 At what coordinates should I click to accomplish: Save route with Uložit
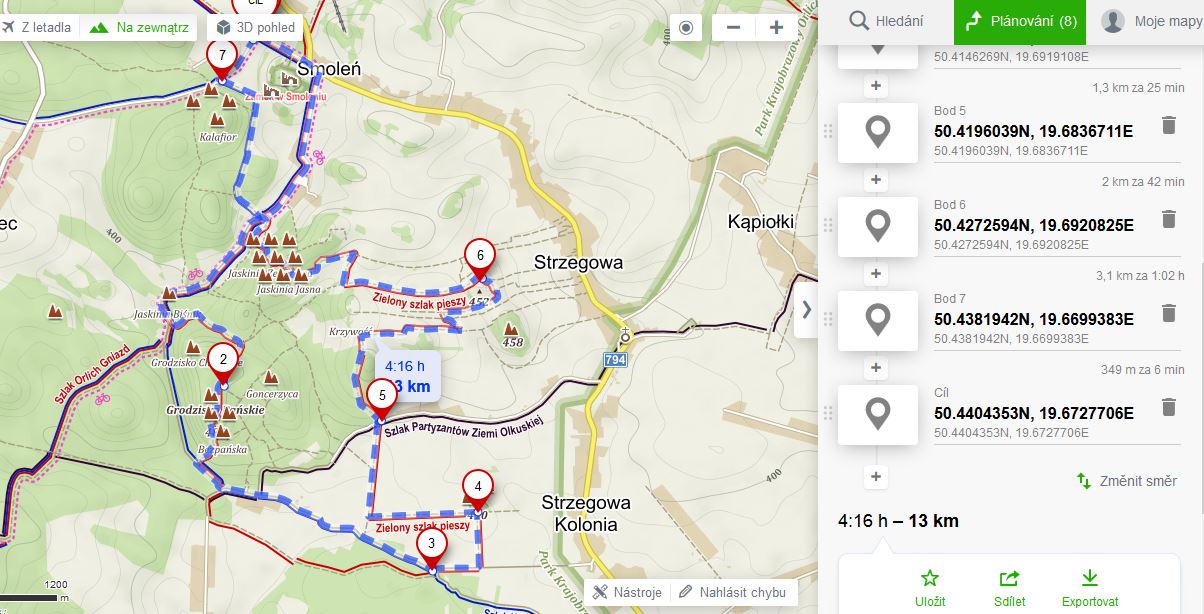pos(930,588)
